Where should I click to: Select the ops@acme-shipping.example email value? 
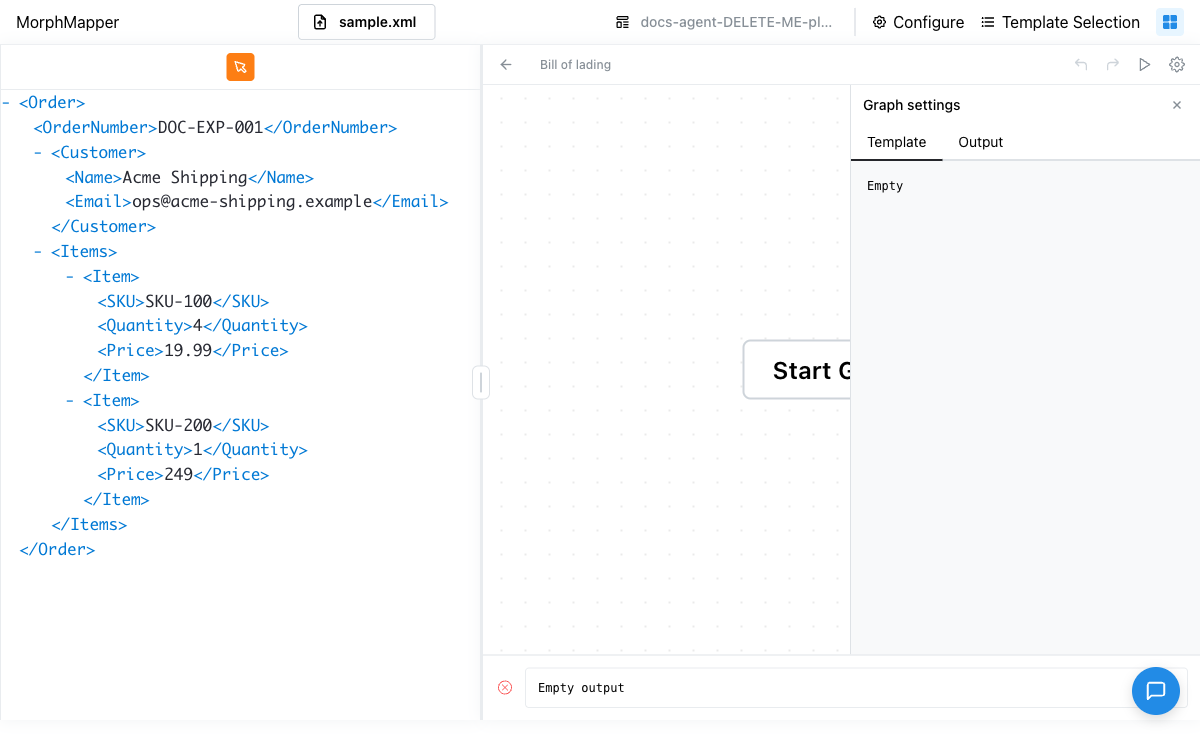(x=252, y=202)
